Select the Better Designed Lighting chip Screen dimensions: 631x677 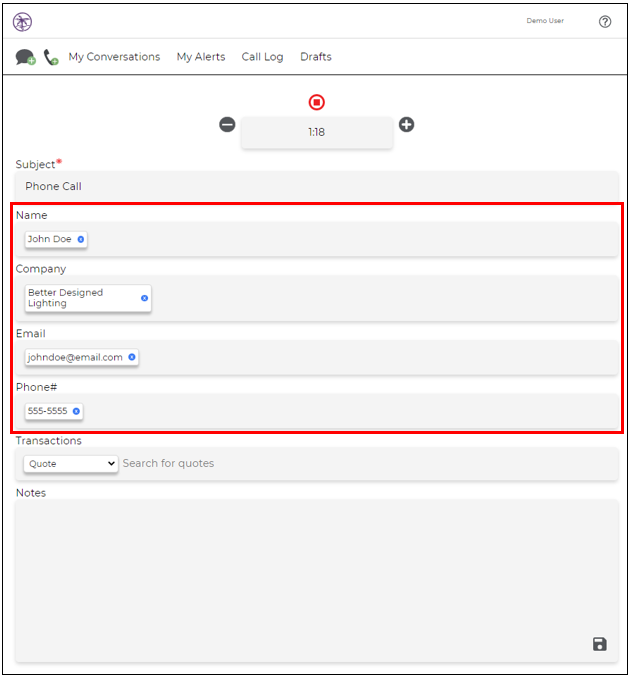(88, 298)
